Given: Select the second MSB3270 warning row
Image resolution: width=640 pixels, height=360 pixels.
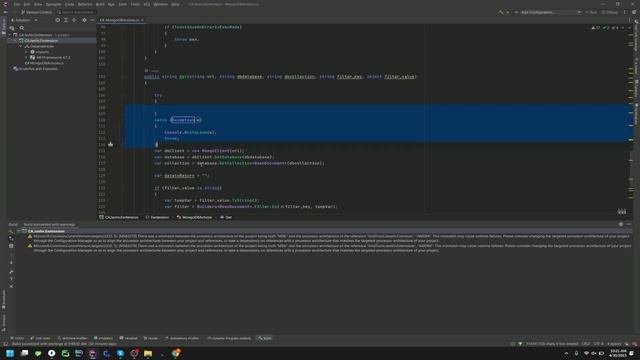Looking at the screenshot, I should coord(329,248).
